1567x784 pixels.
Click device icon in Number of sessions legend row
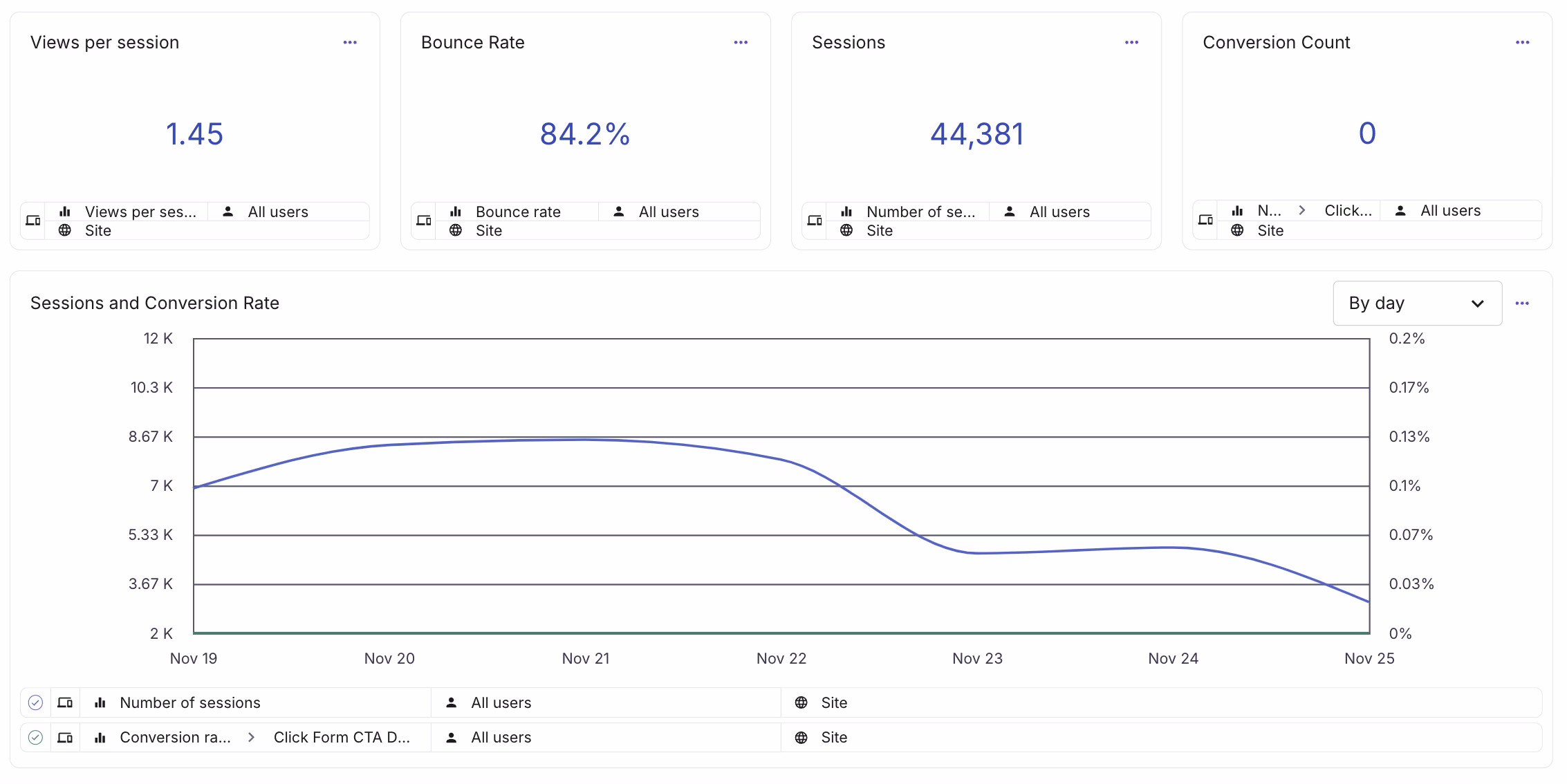[x=65, y=703]
